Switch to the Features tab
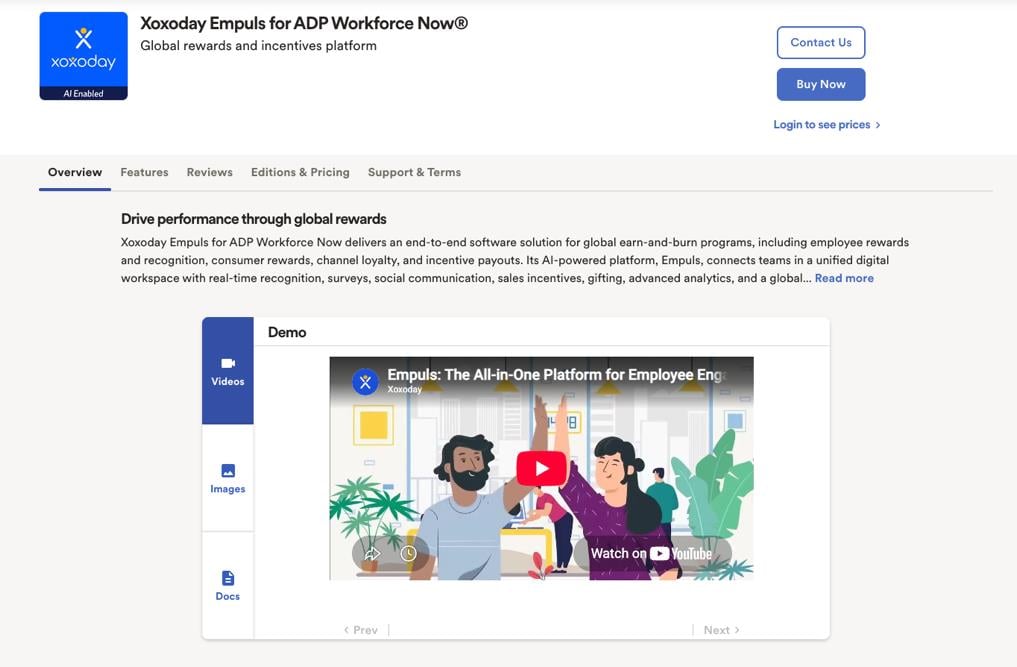The width and height of the screenshot is (1017, 667). (144, 172)
